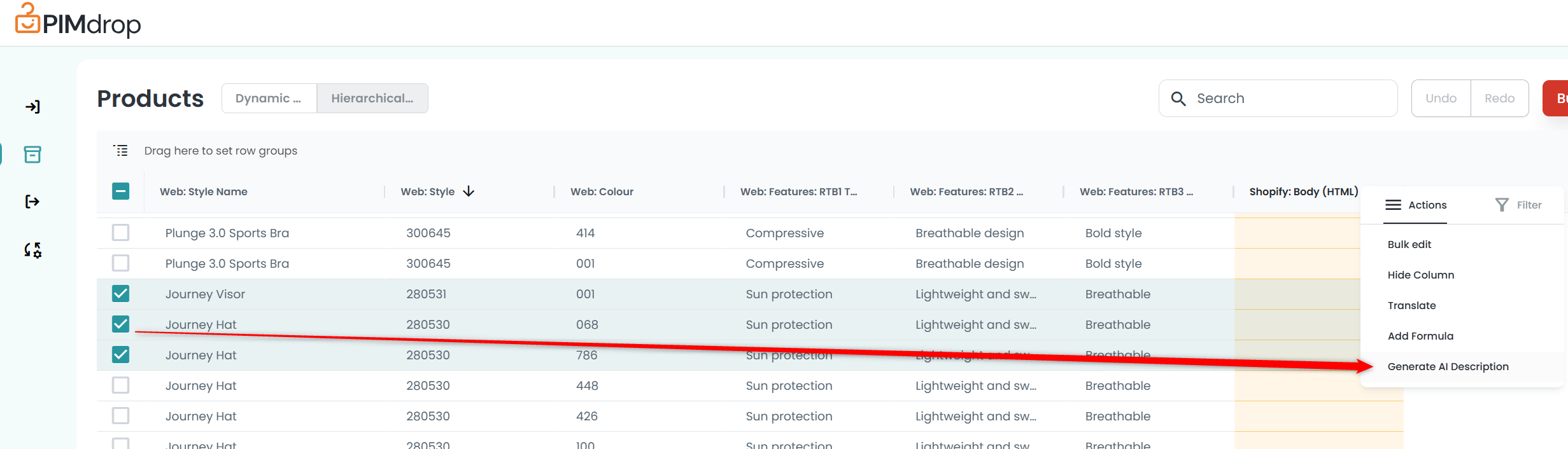Open the sync settings sidebar icon

(x=32, y=251)
